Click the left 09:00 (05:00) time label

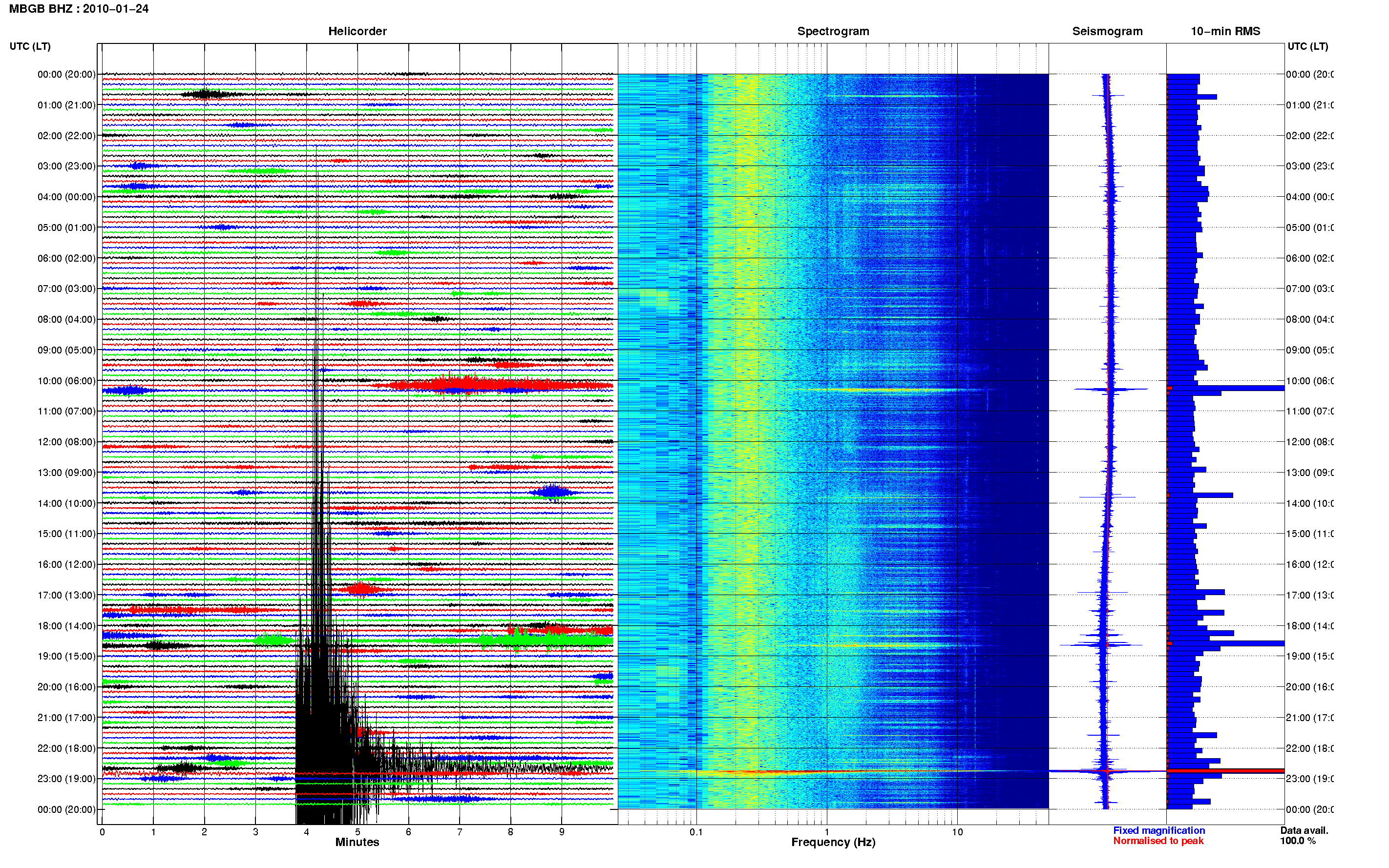pos(66,350)
